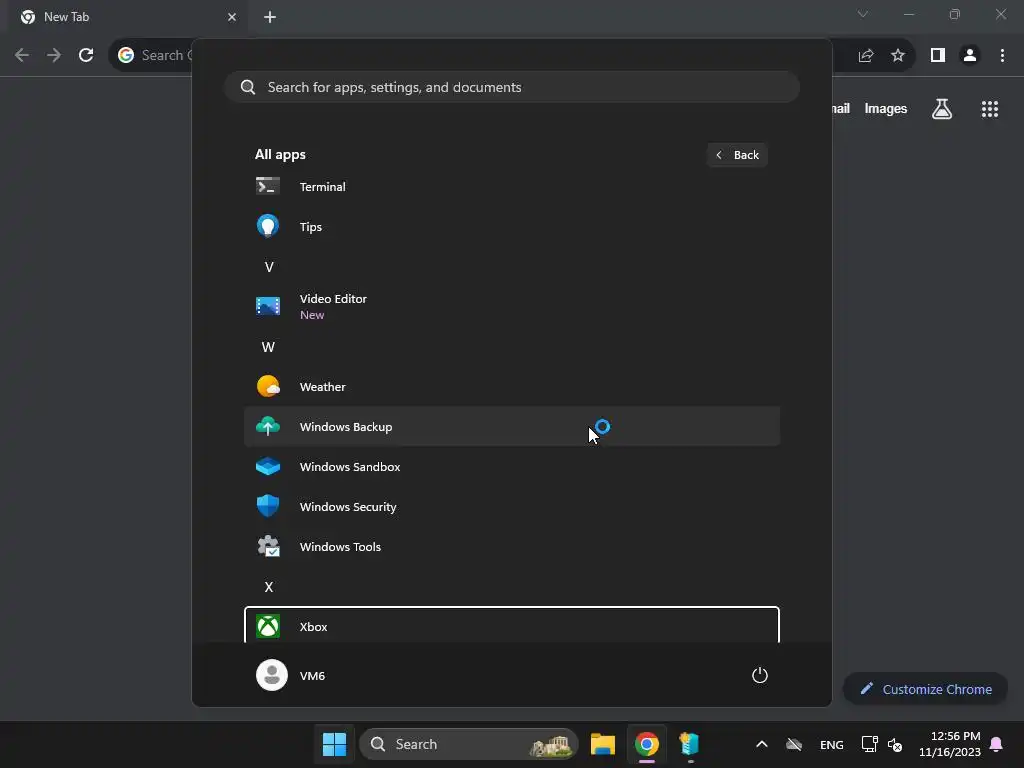Toggle the Chrome side panel
The width and height of the screenshot is (1024, 768).
938,55
